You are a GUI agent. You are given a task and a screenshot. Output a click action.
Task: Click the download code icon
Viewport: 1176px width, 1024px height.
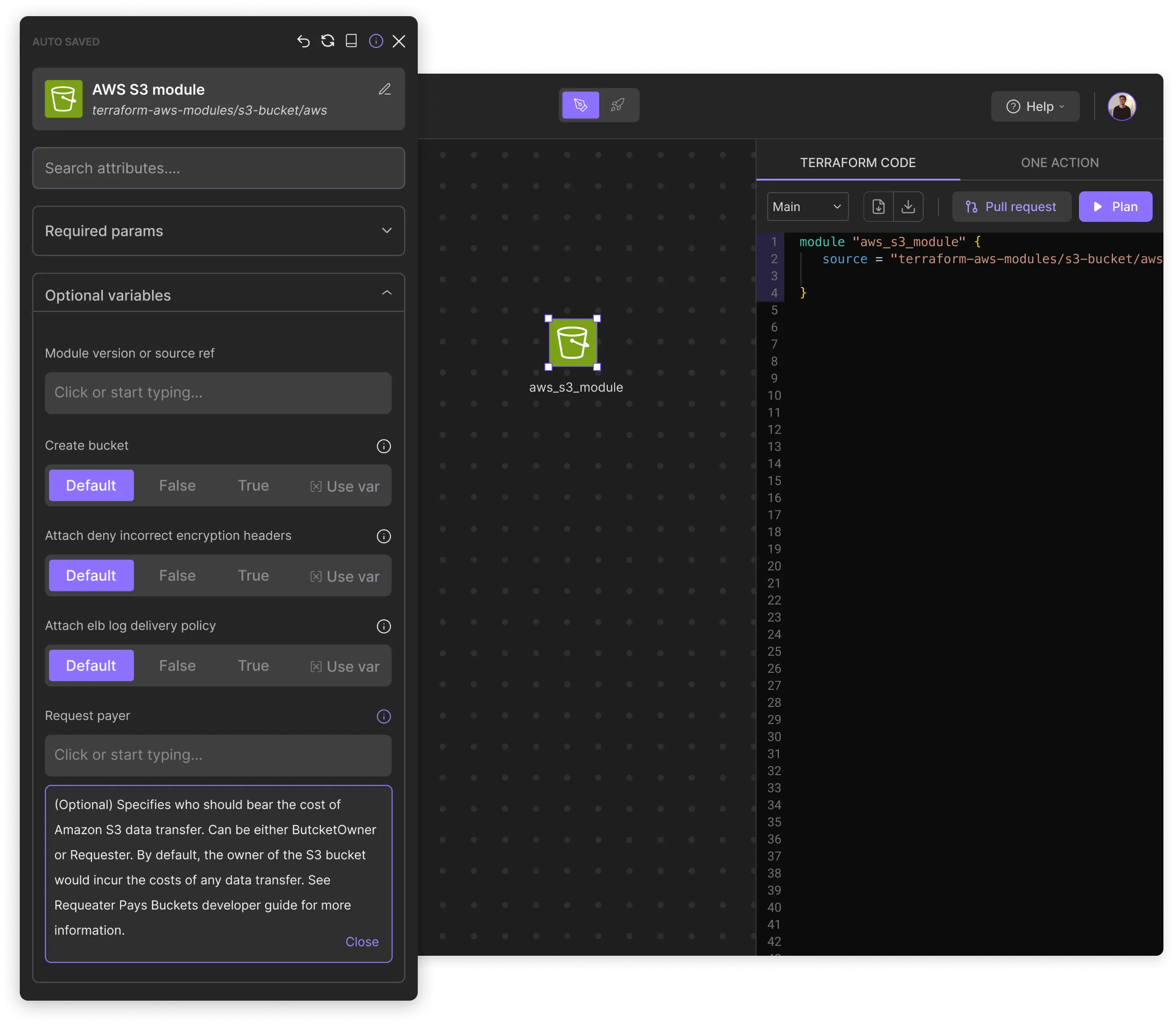pyautogui.click(x=908, y=207)
